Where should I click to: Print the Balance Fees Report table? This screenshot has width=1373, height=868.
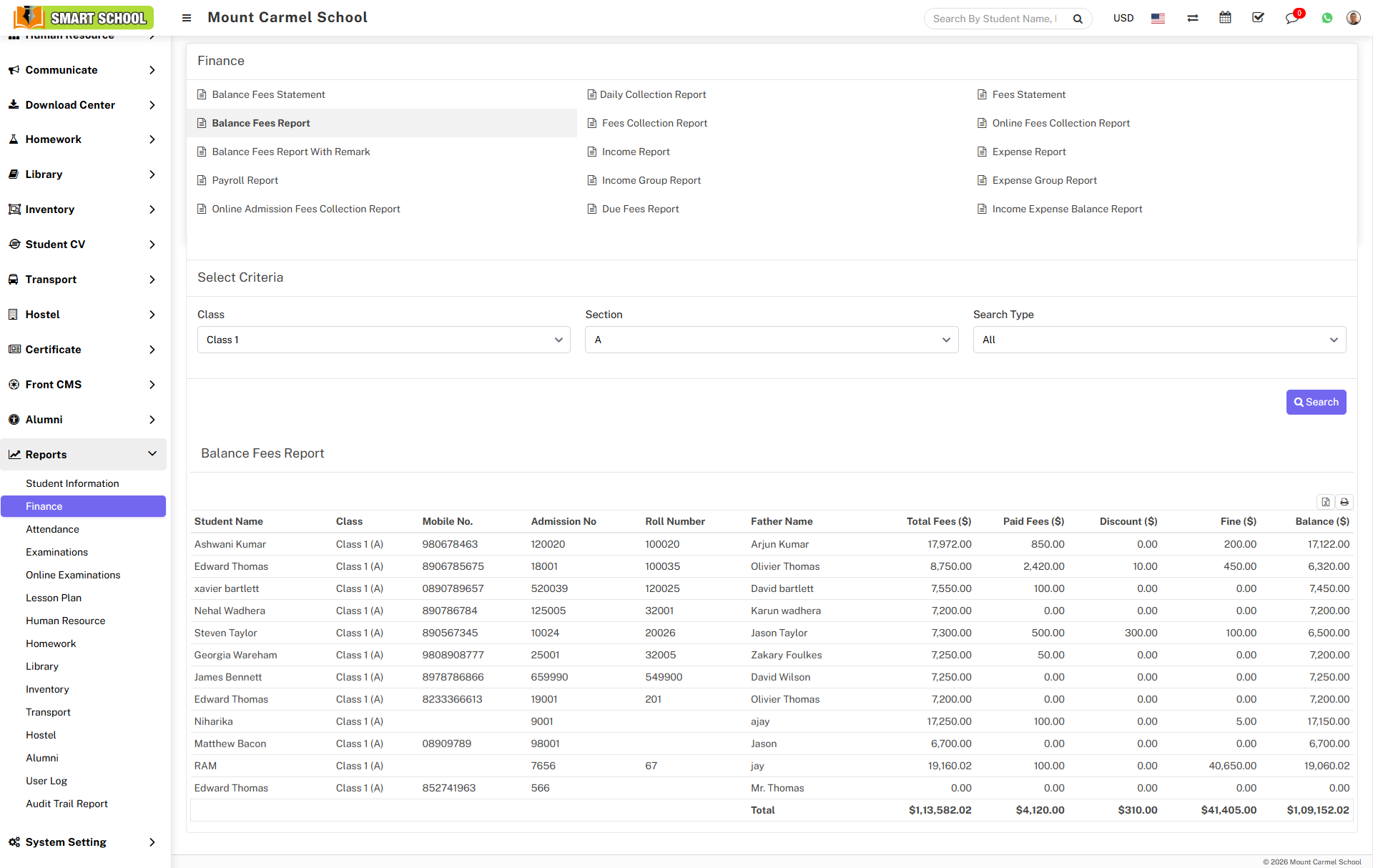(x=1344, y=502)
